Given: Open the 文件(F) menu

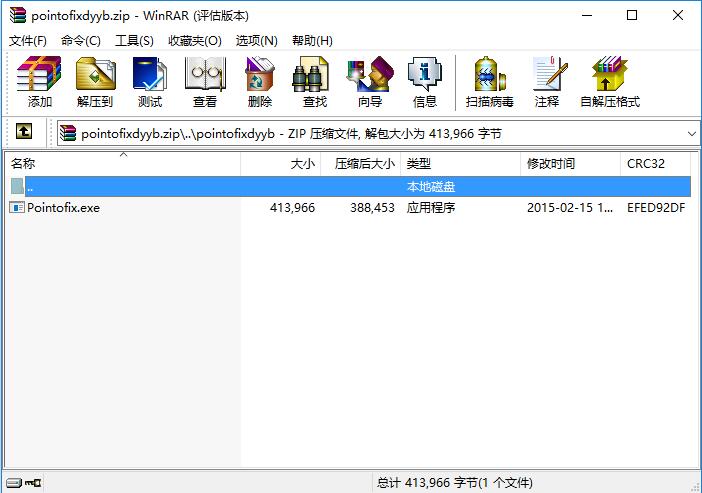Looking at the screenshot, I should pyautogui.click(x=28, y=41).
